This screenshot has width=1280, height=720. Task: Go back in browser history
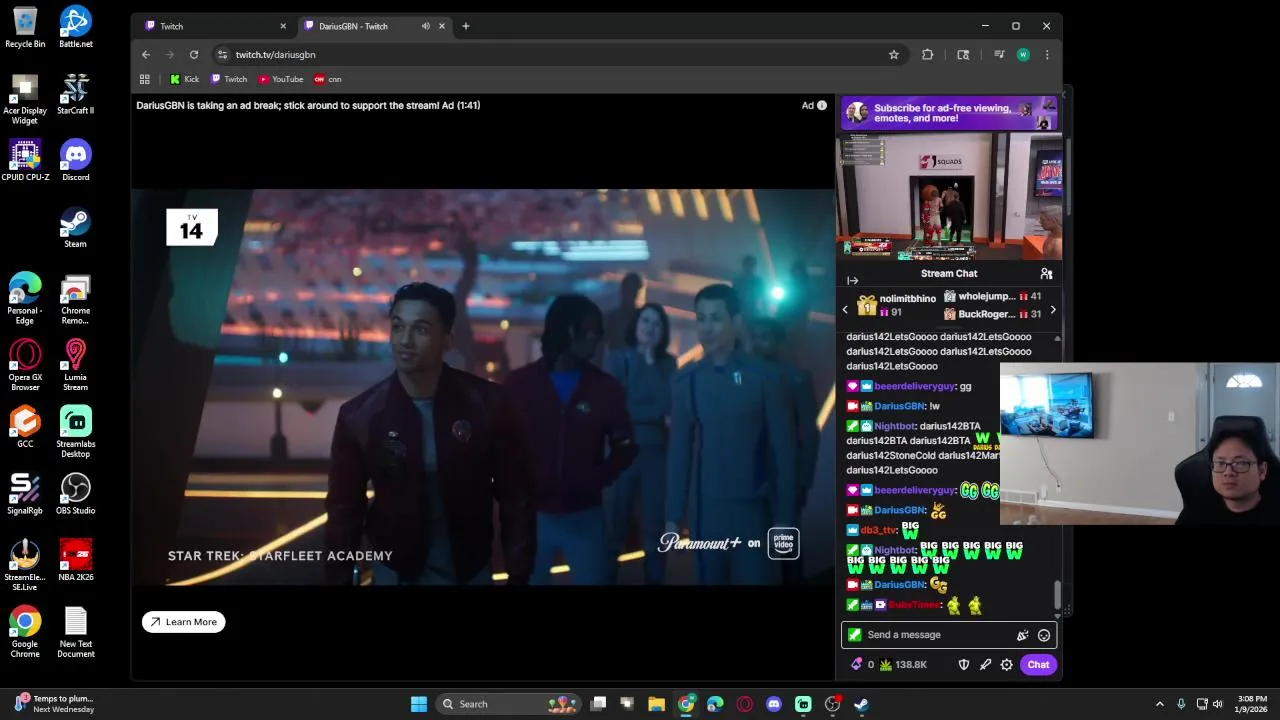(146, 55)
